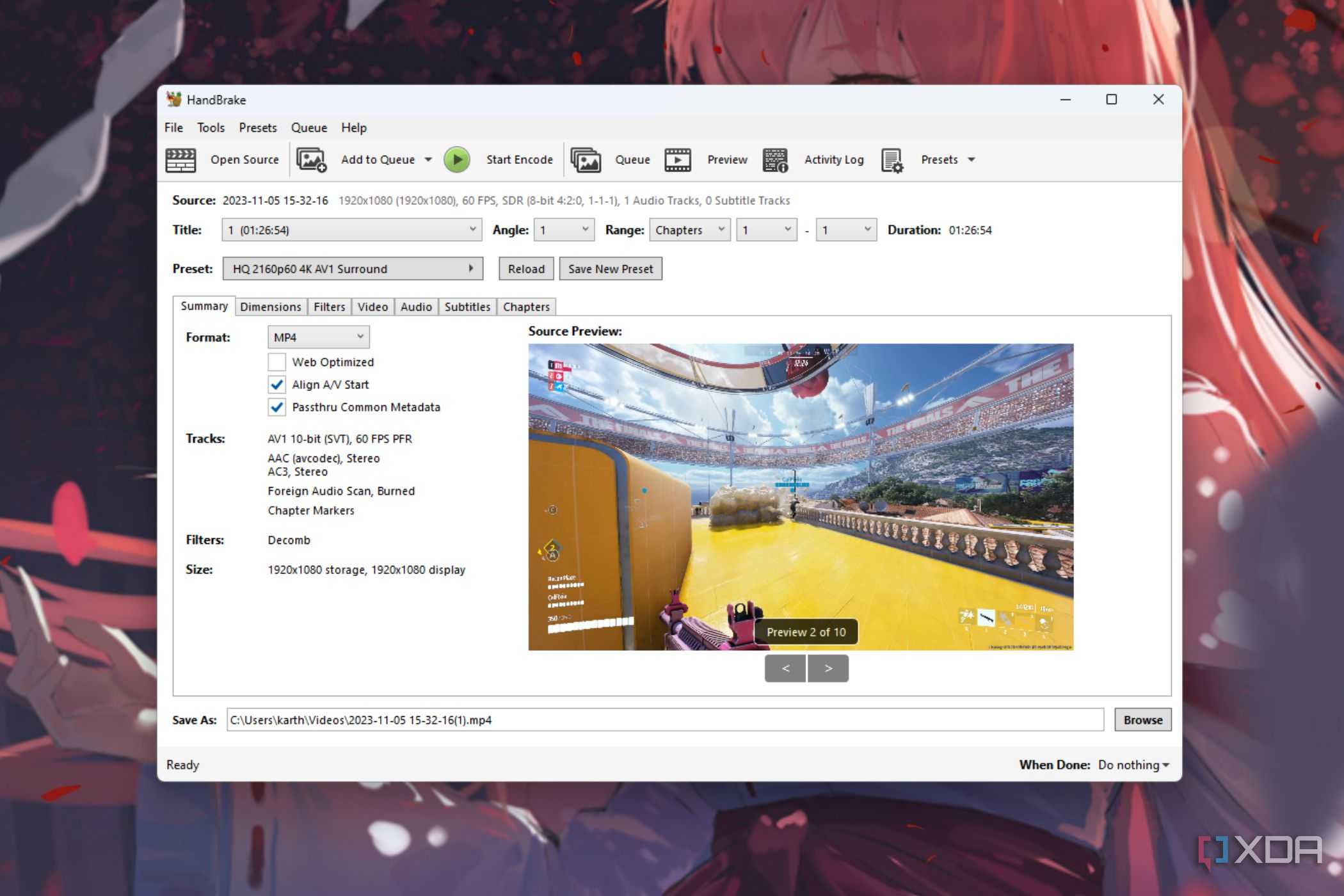Minimize the HandBrake window
The height and width of the screenshot is (896, 1344).
[x=1066, y=99]
